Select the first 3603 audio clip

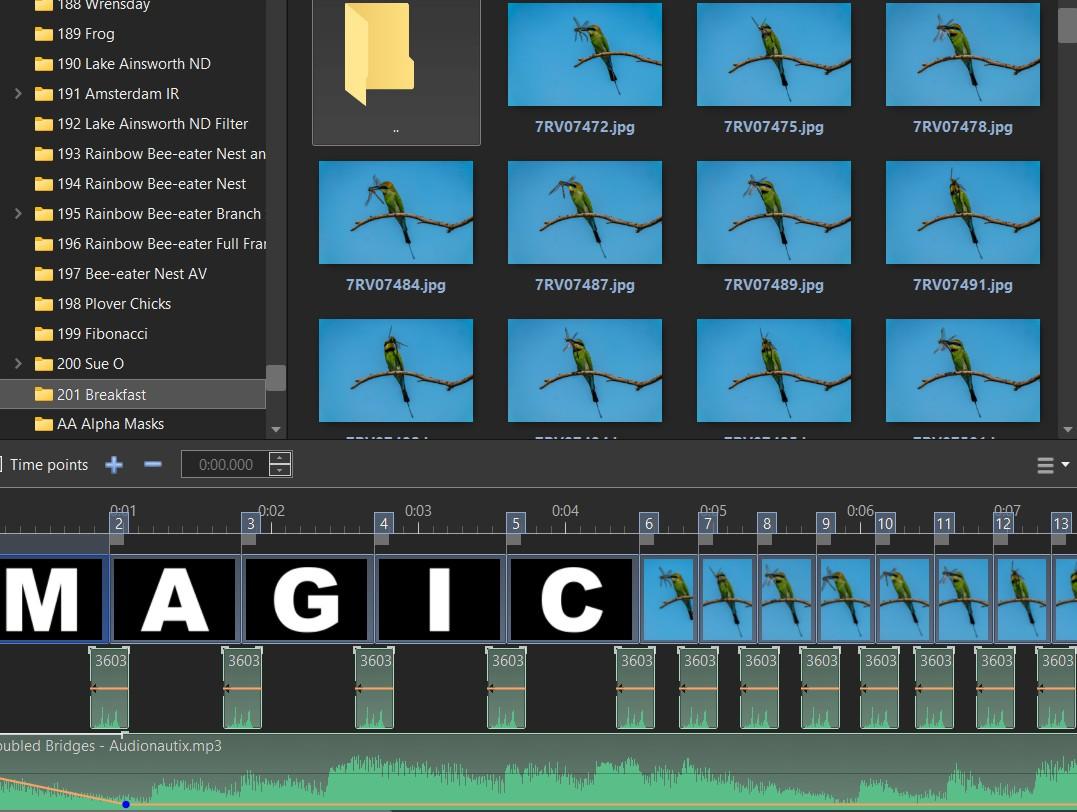109,688
